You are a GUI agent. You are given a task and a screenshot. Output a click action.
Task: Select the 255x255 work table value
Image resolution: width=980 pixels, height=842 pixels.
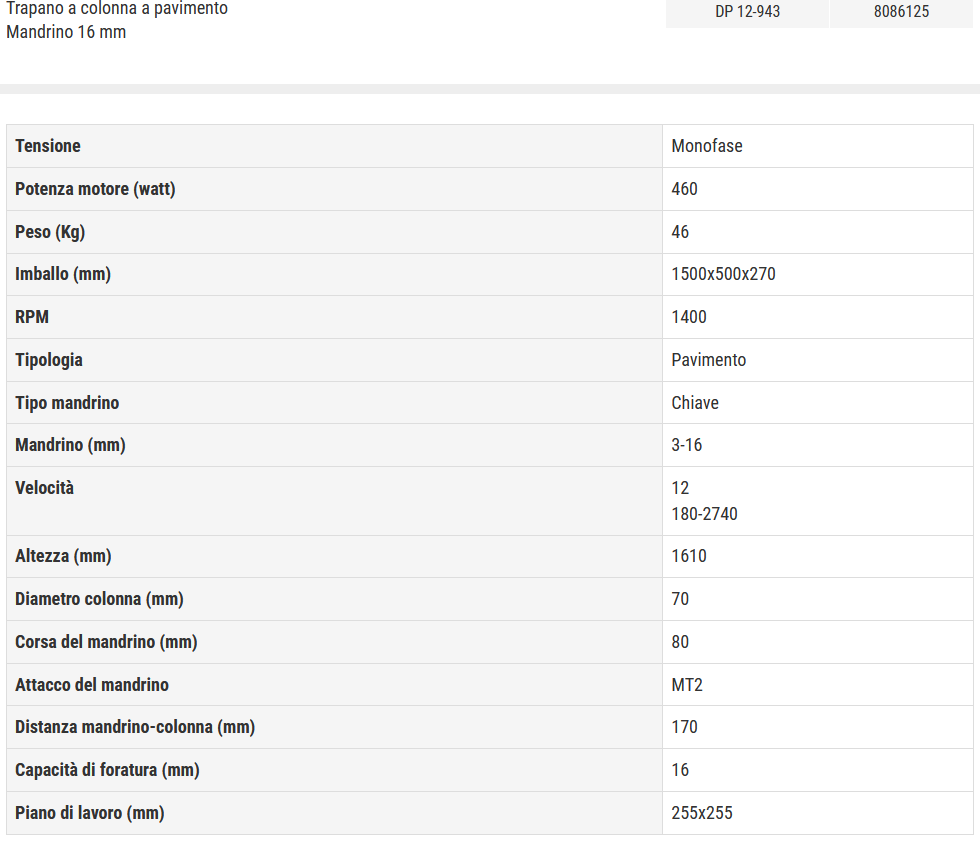click(702, 813)
